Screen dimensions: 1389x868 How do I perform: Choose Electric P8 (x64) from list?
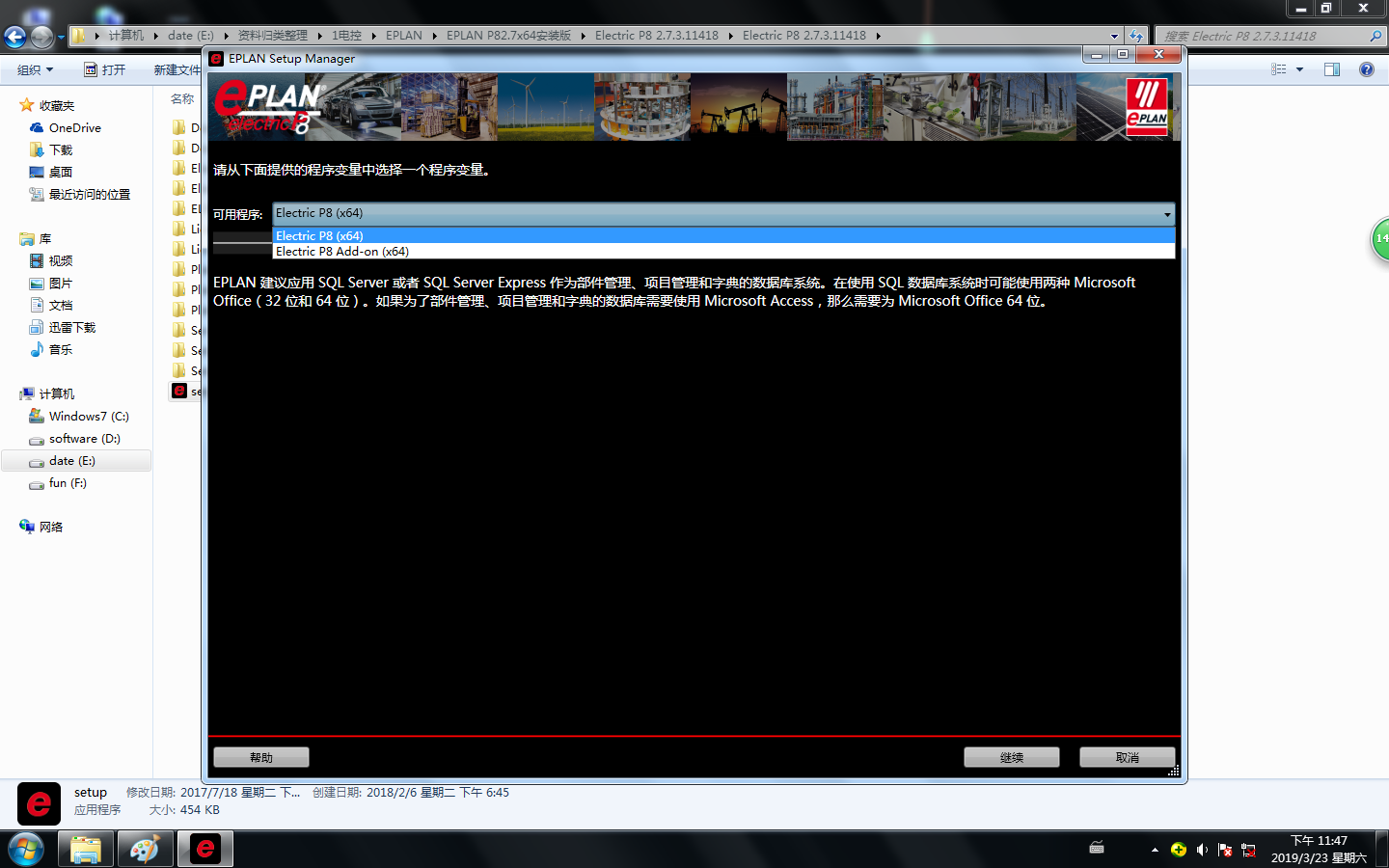tap(319, 235)
